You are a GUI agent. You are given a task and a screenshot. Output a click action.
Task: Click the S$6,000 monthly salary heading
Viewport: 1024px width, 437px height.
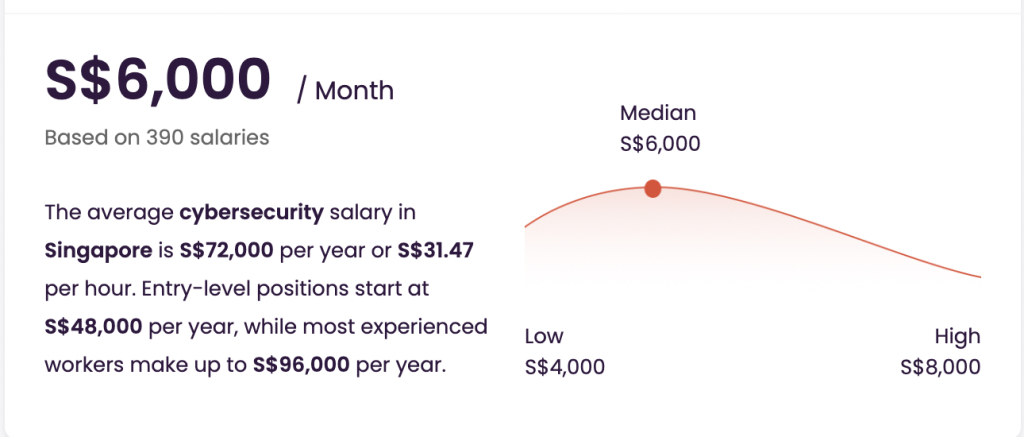(x=157, y=79)
